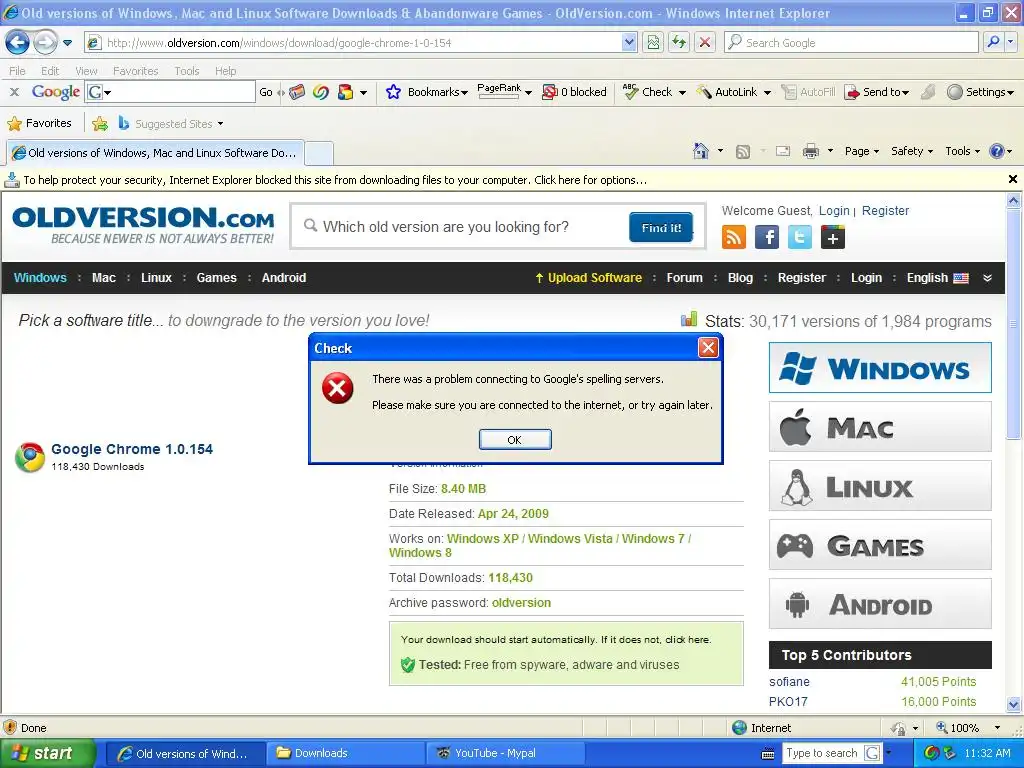Click the Upload Software link

[588, 278]
